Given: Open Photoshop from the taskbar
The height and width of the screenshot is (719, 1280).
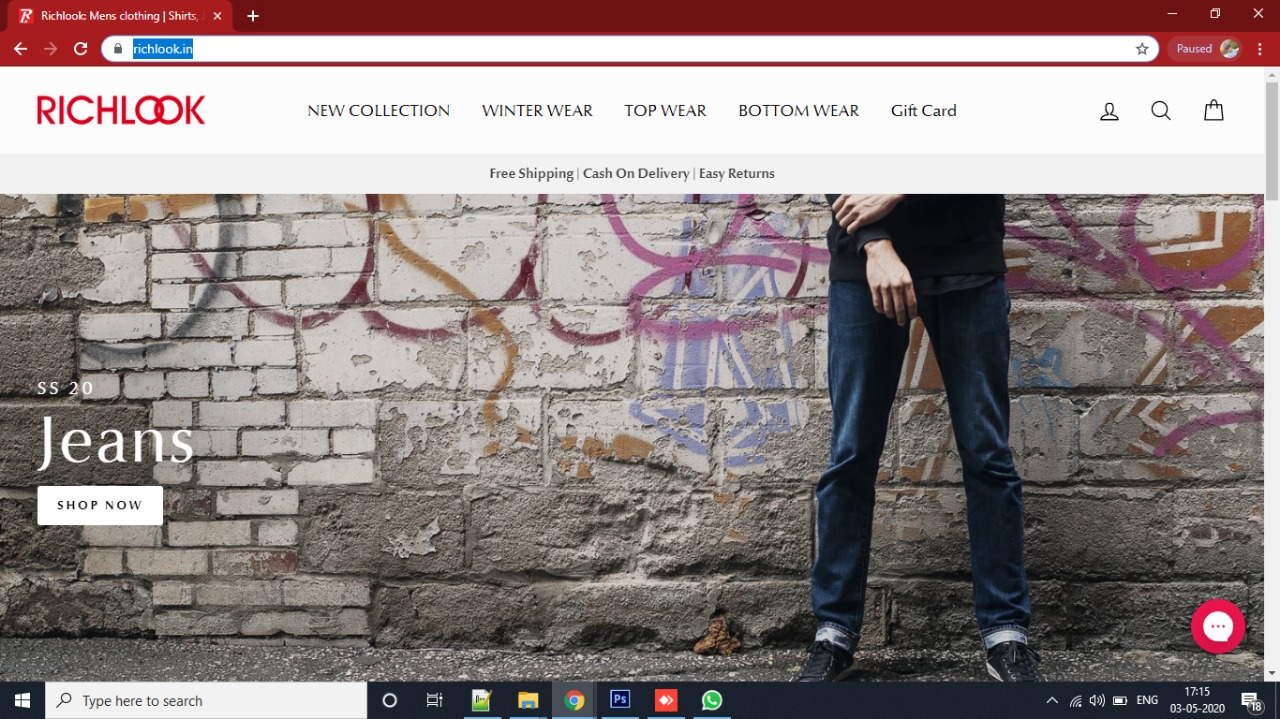Looking at the screenshot, I should 620,700.
